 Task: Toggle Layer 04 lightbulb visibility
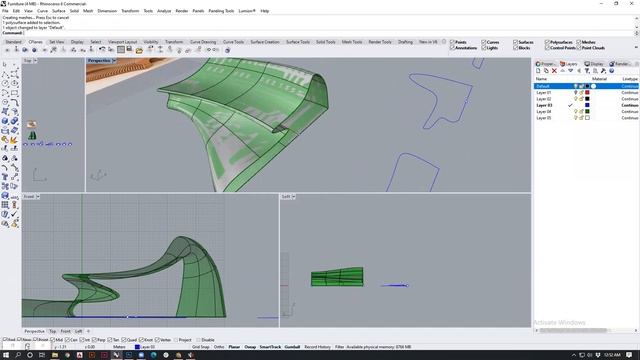coord(576,111)
